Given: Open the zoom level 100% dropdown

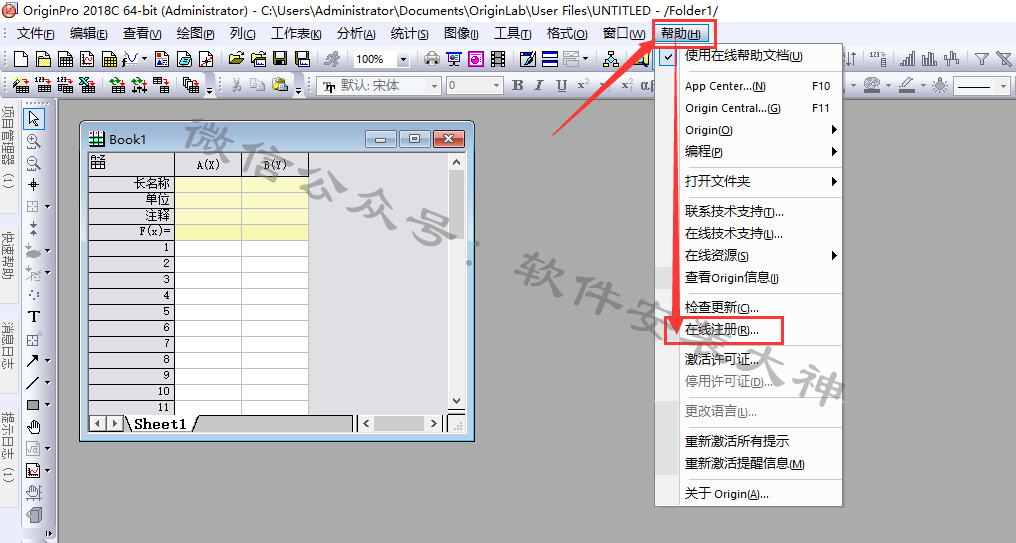Looking at the screenshot, I should tap(403, 60).
